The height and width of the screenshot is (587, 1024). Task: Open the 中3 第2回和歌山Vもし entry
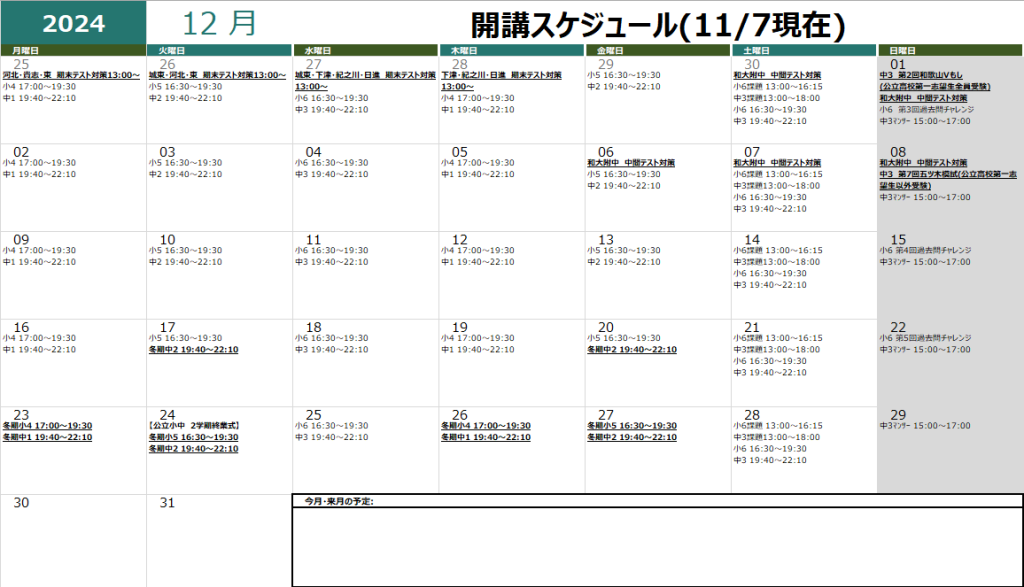925,75
